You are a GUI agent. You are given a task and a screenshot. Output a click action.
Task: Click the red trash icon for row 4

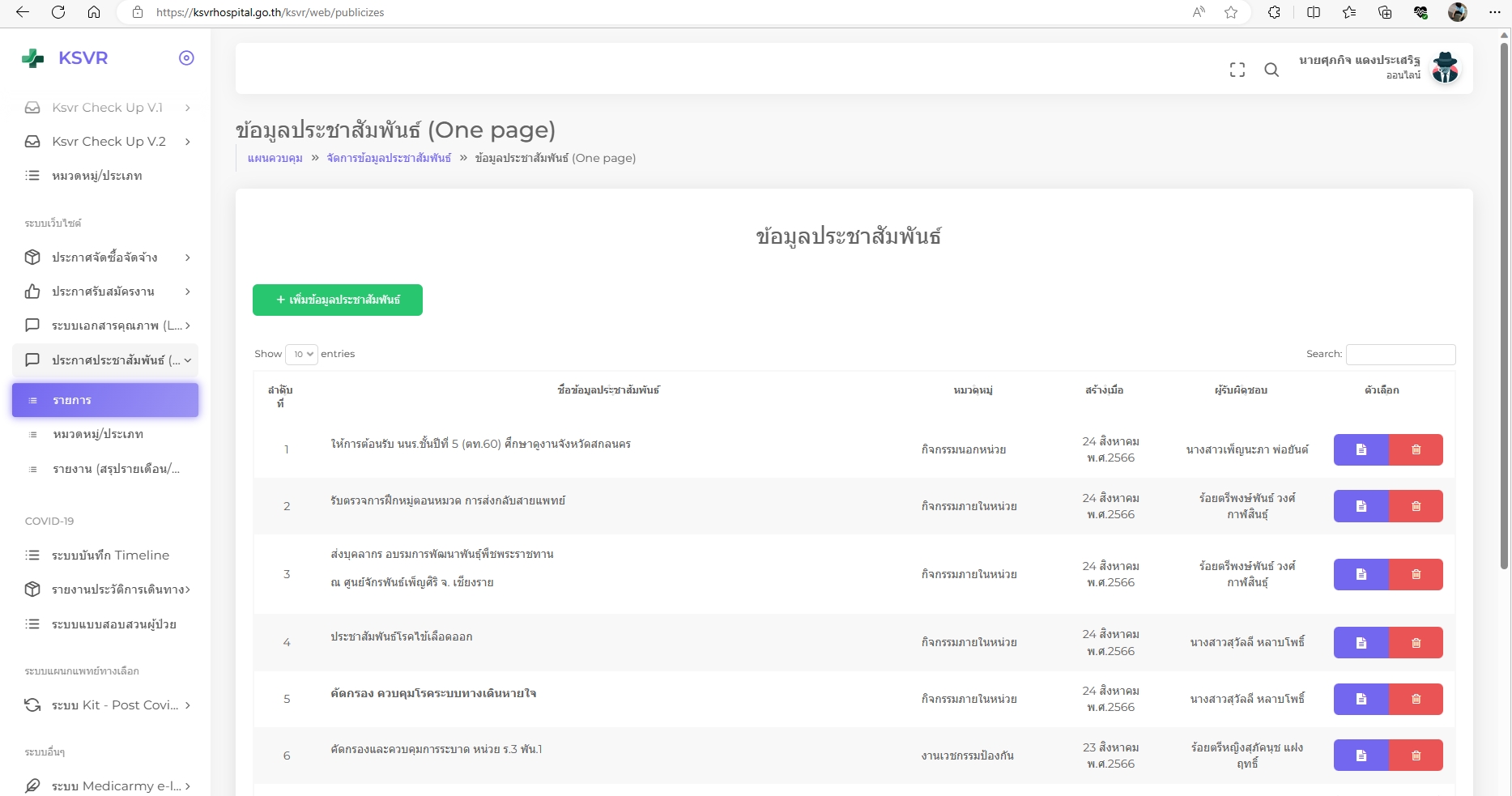click(x=1416, y=643)
